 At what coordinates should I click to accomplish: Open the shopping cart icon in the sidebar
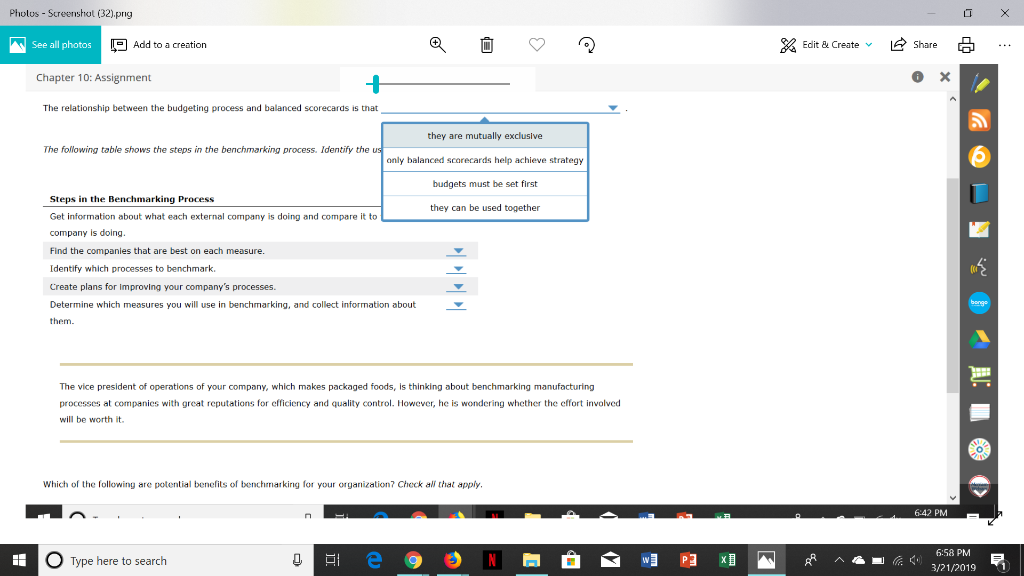pos(980,376)
